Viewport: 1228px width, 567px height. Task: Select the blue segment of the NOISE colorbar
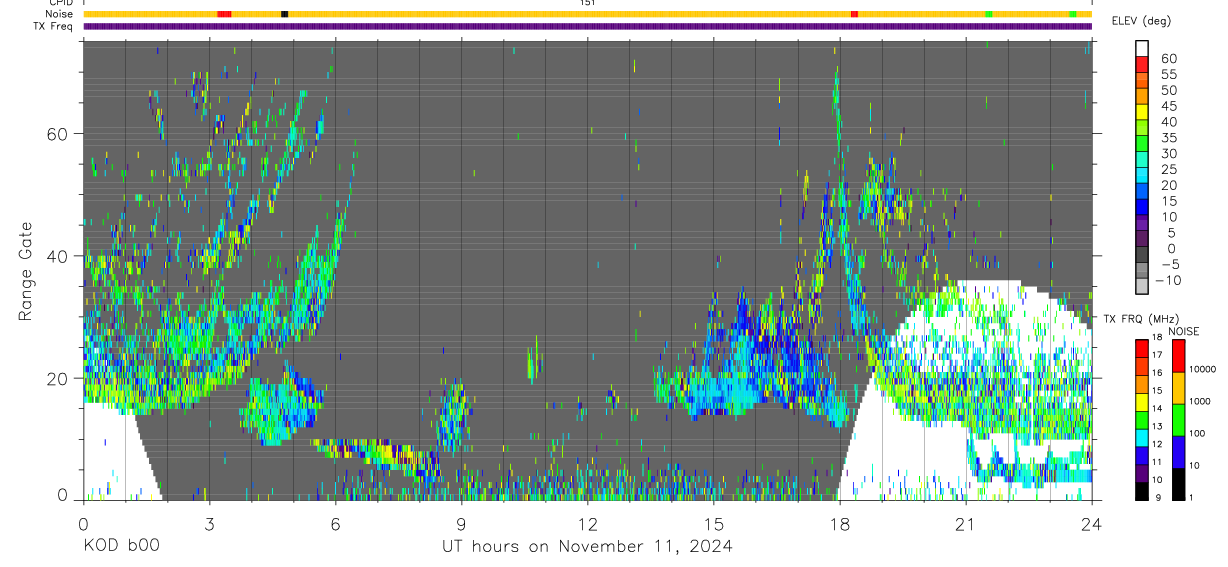pos(1178,452)
